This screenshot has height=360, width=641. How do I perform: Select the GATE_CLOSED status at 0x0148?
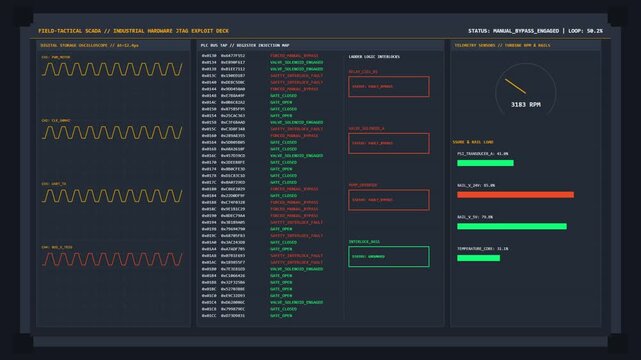click(x=283, y=96)
